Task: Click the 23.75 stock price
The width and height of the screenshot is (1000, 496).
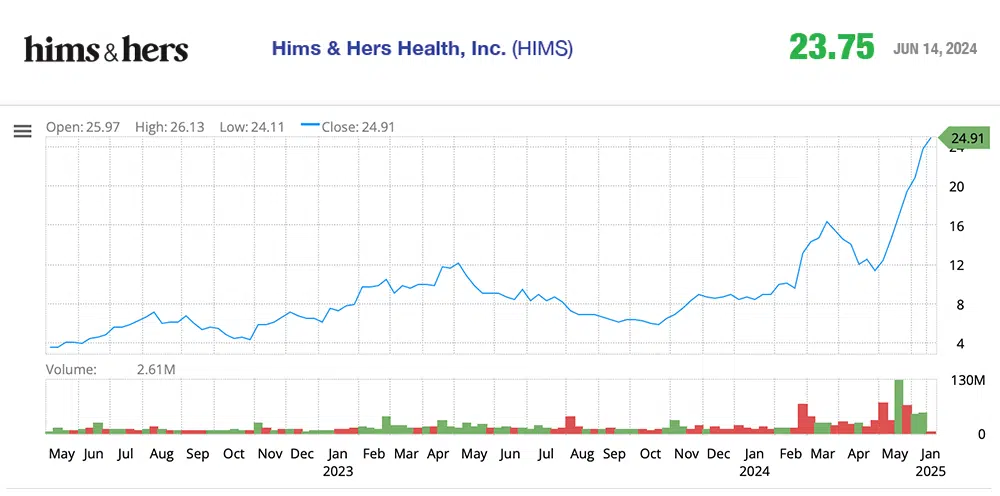Action: pos(832,47)
